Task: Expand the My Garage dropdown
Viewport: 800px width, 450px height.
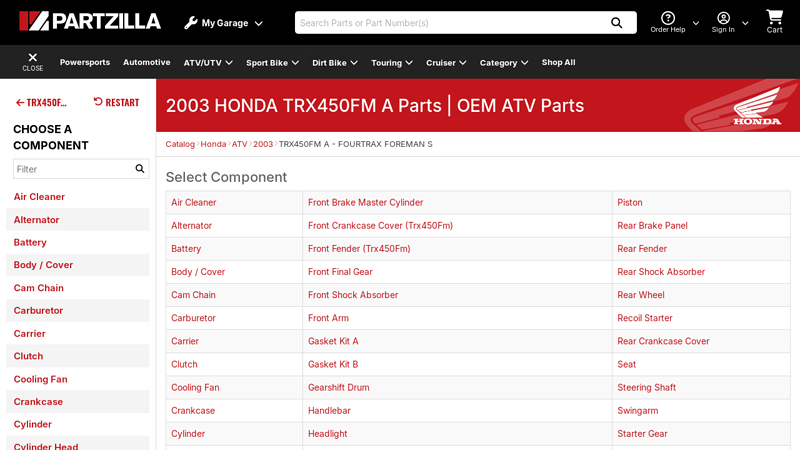Action: 259,23
